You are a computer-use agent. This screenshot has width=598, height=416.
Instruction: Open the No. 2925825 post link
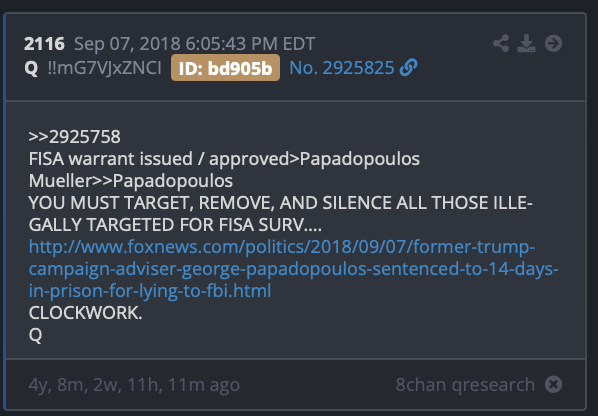[x=342, y=68]
